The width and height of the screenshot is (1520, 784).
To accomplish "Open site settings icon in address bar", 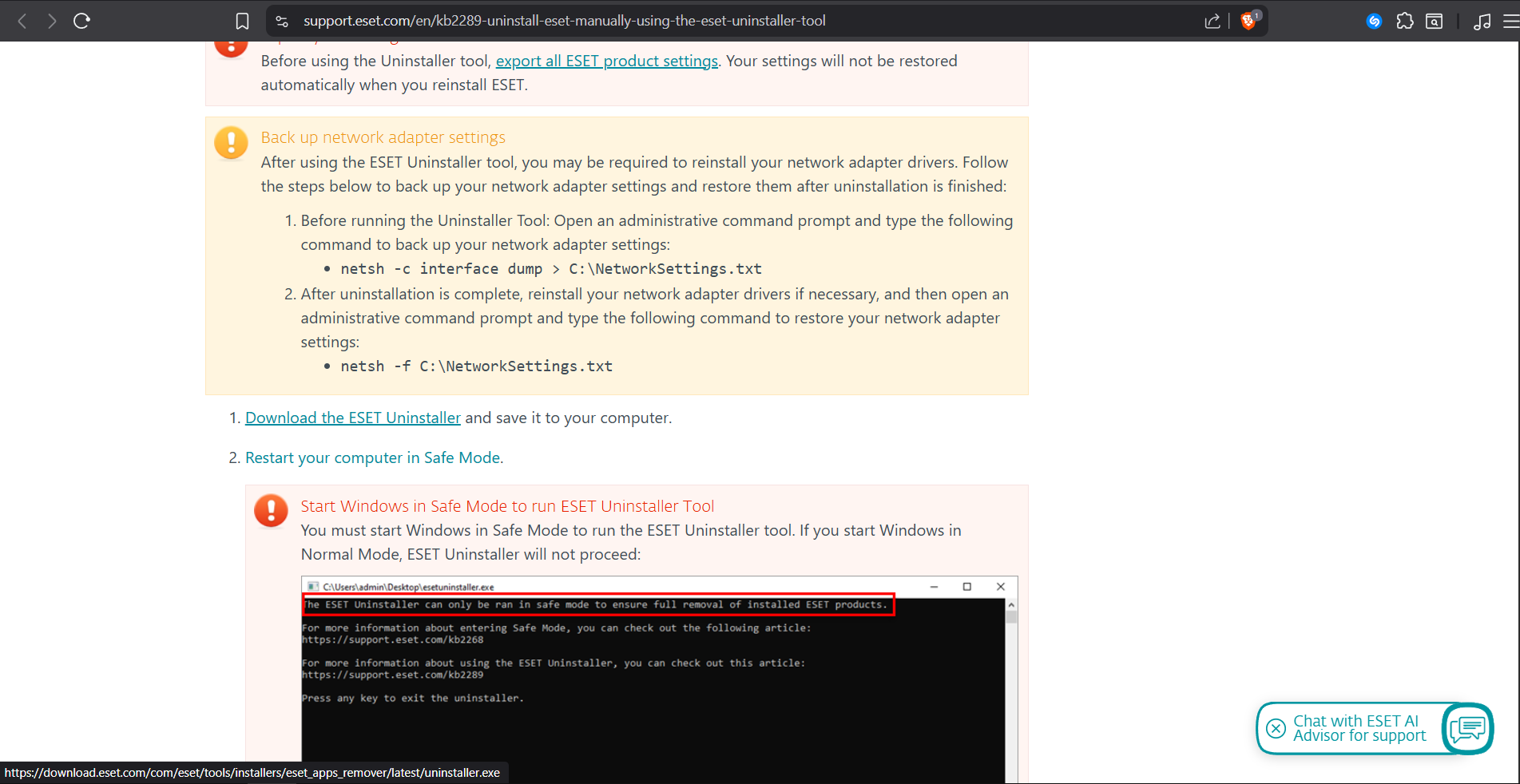I will click(x=282, y=22).
